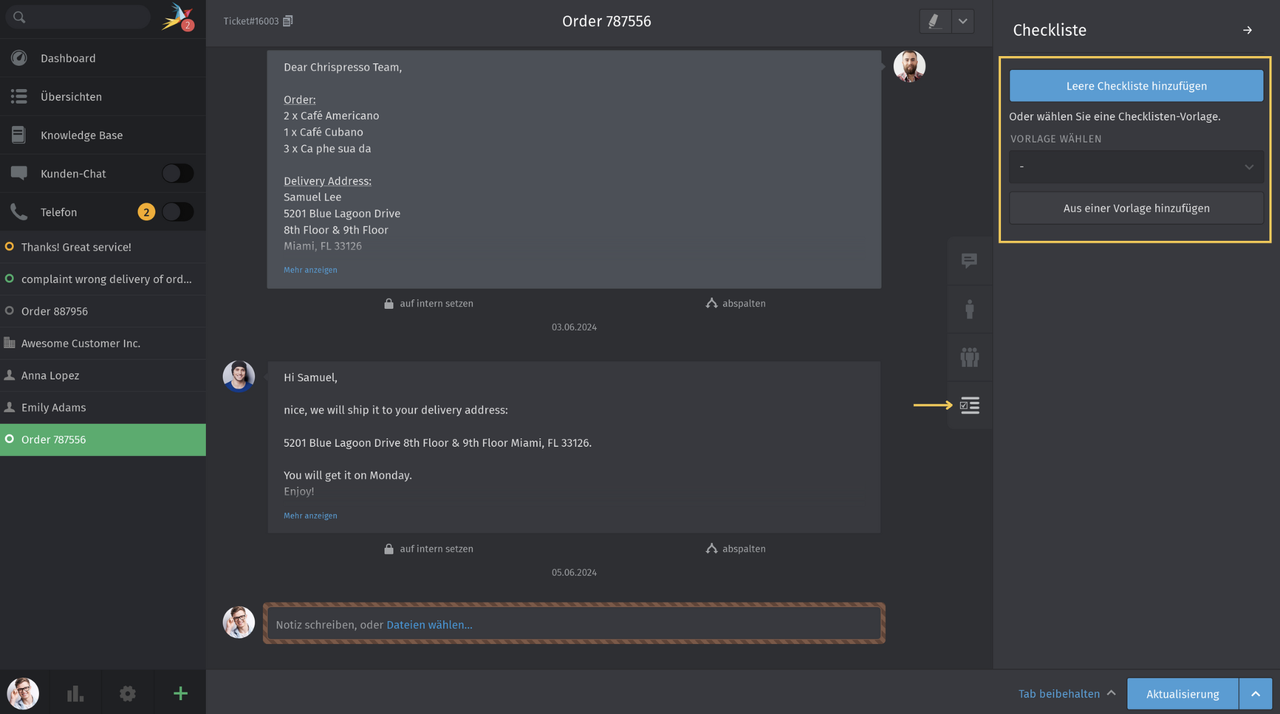
Task: Click Leere Checkliste hinzufügen button
Action: point(1135,85)
